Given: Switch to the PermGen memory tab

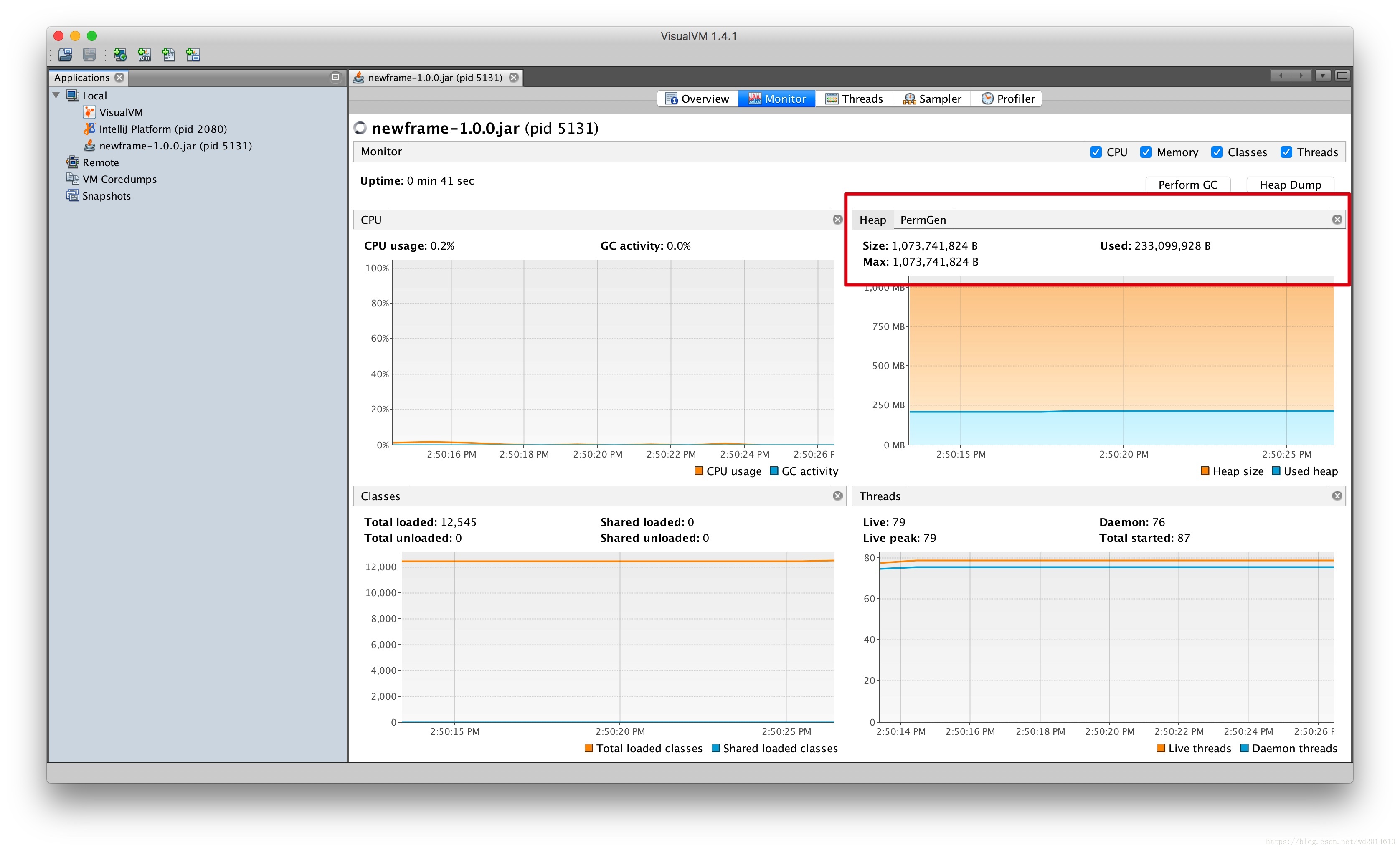Looking at the screenshot, I should [x=921, y=219].
